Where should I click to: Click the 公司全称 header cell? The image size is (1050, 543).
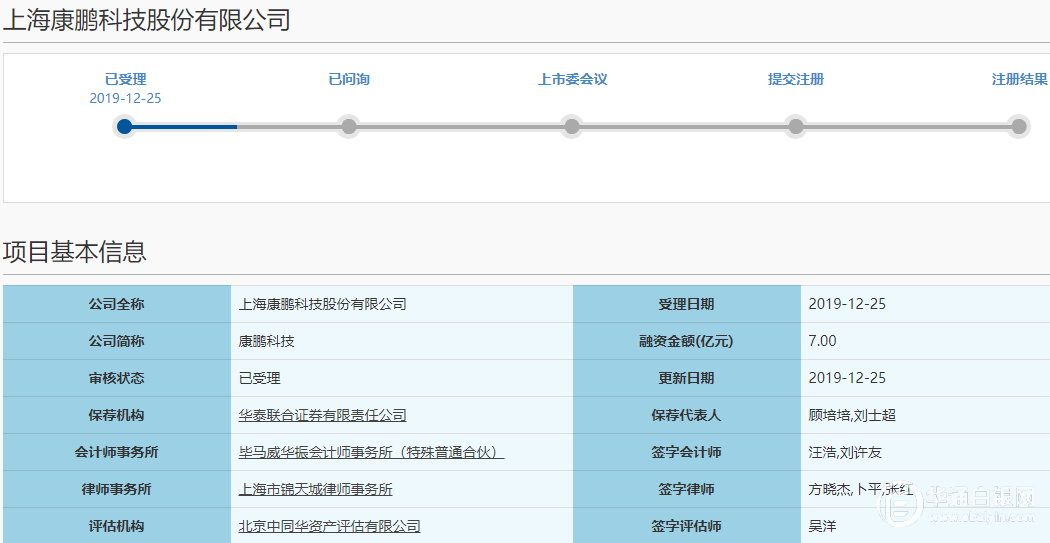click(117, 304)
